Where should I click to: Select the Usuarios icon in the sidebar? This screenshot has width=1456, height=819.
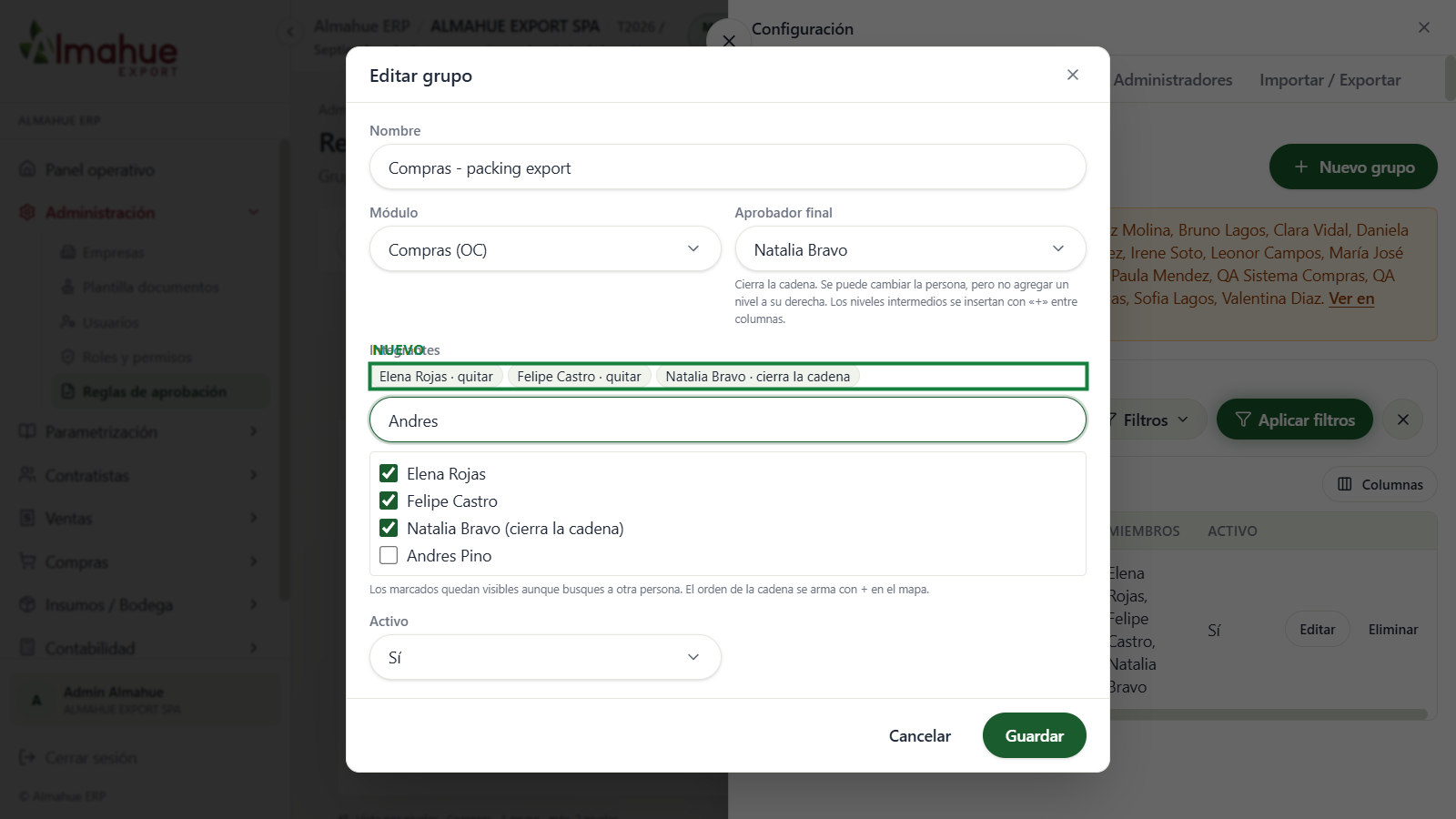(67, 322)
